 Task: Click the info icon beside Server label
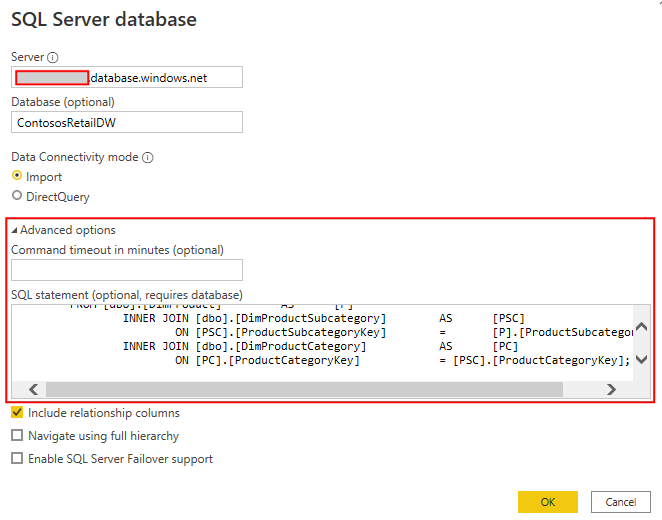click(x=53, y=57)
